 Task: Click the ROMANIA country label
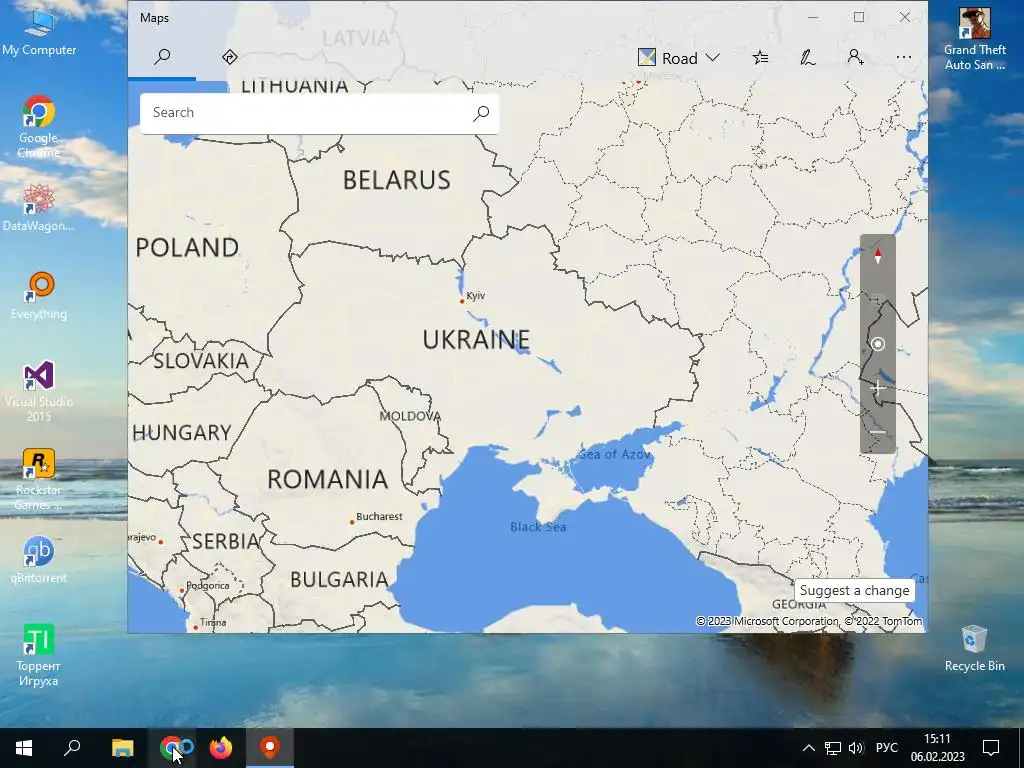point(328,479)
